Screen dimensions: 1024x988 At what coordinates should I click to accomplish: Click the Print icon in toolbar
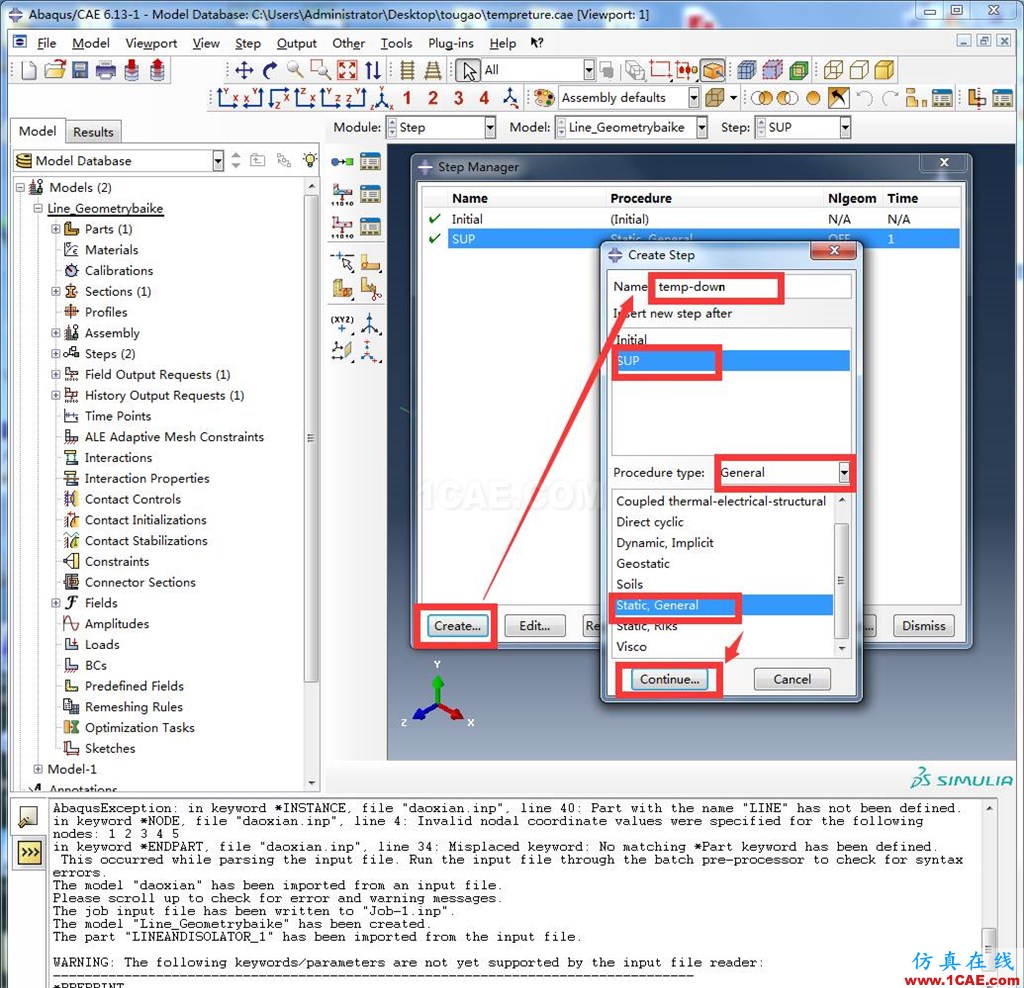click(x=106, y=70)
